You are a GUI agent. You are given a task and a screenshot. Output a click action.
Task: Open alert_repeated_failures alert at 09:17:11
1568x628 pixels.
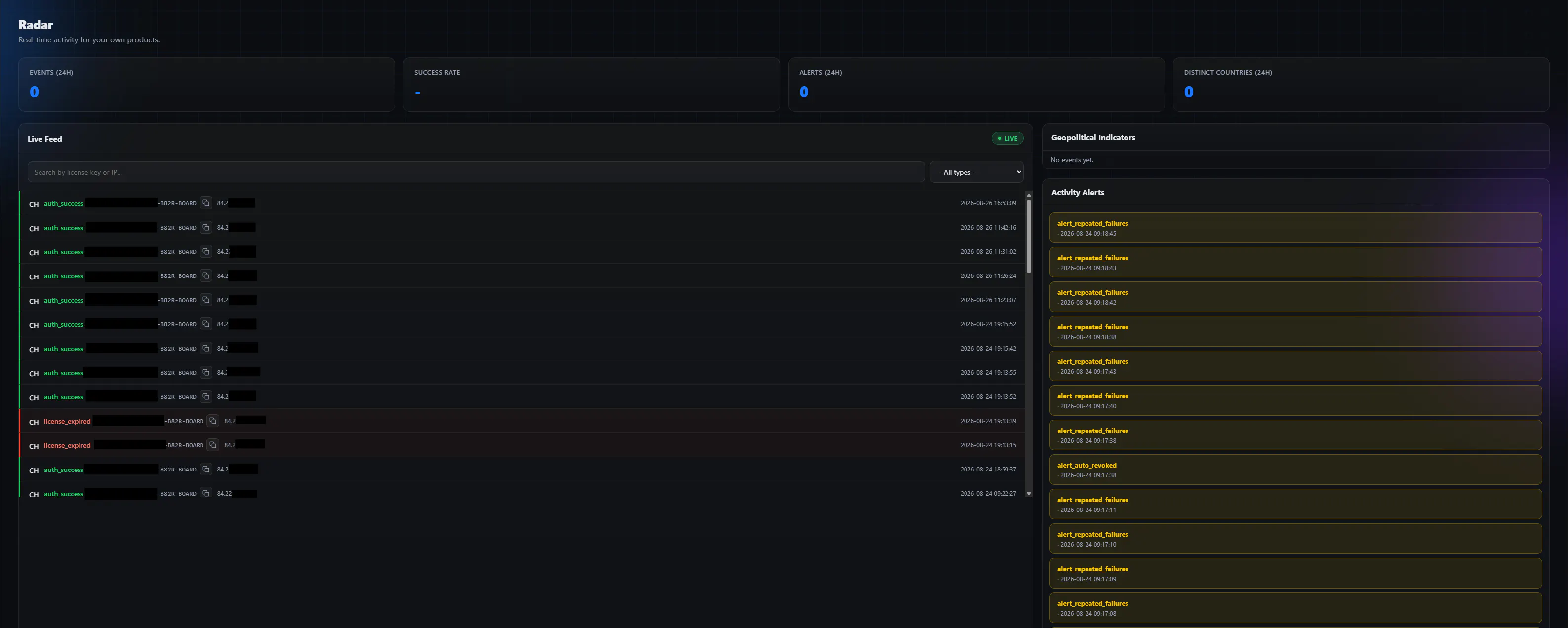[x=1295, y=505]
